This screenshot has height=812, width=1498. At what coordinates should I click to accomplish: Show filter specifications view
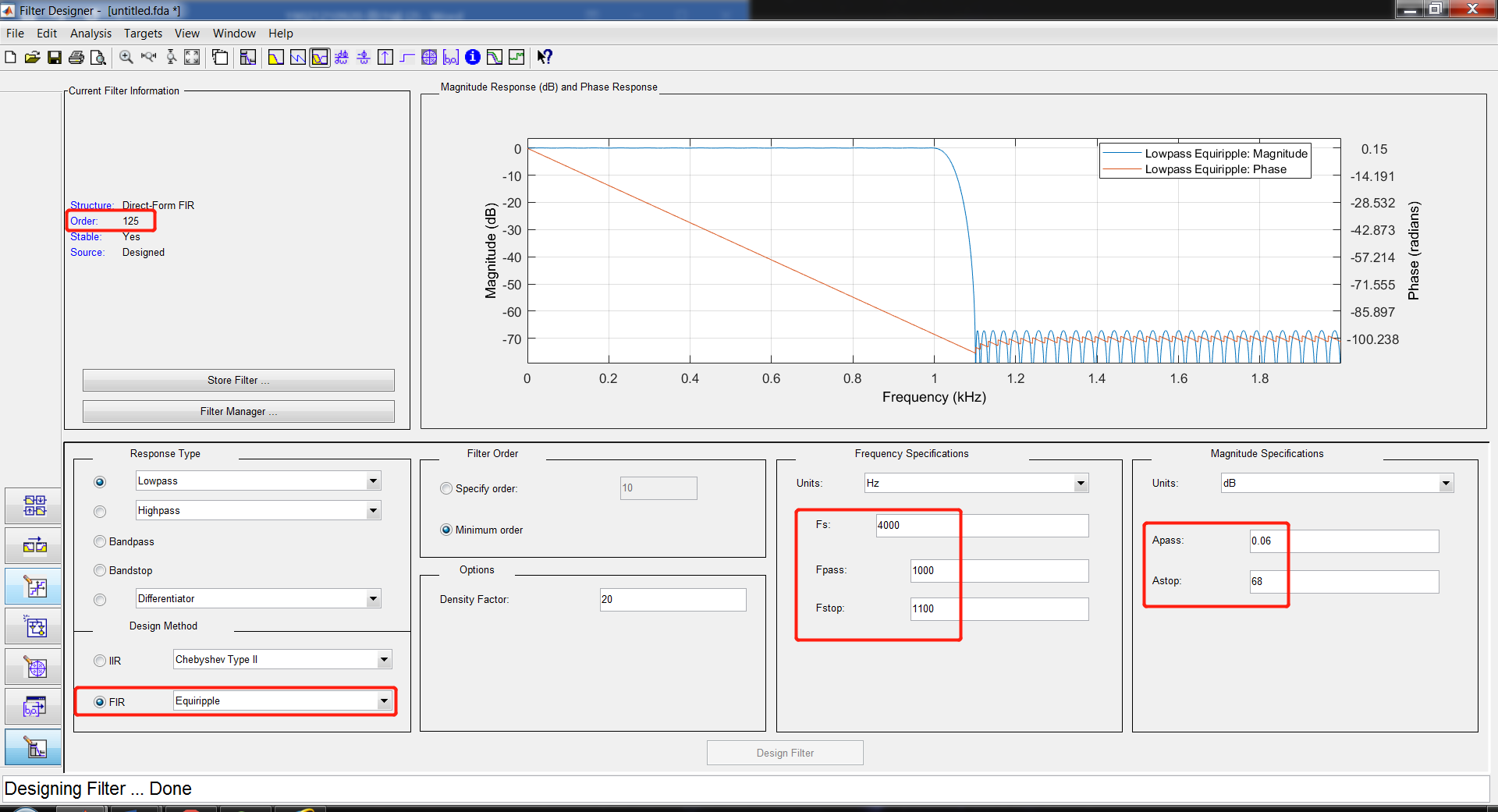pyautogui.click(x=248, y=57)
